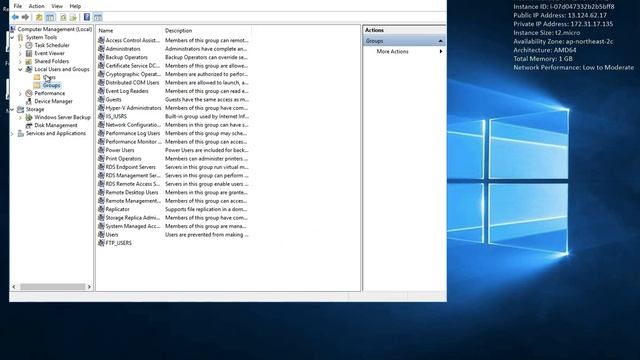Select Computer Management (Local) root node
Image resolution: width=640 pixels, height=360 pixels.
point(55,29)
